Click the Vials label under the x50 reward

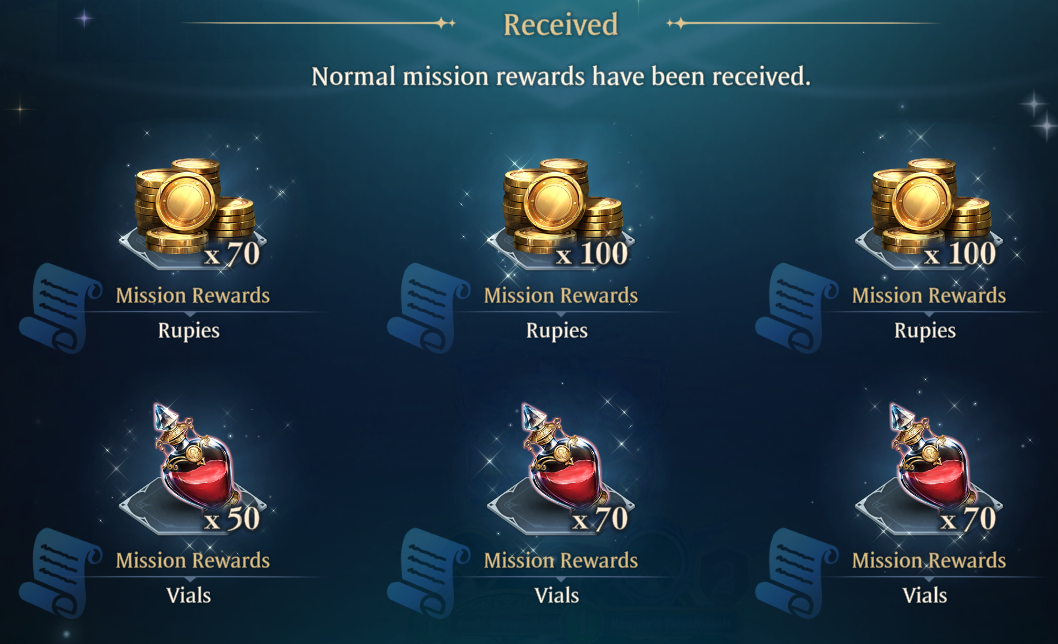189,595
